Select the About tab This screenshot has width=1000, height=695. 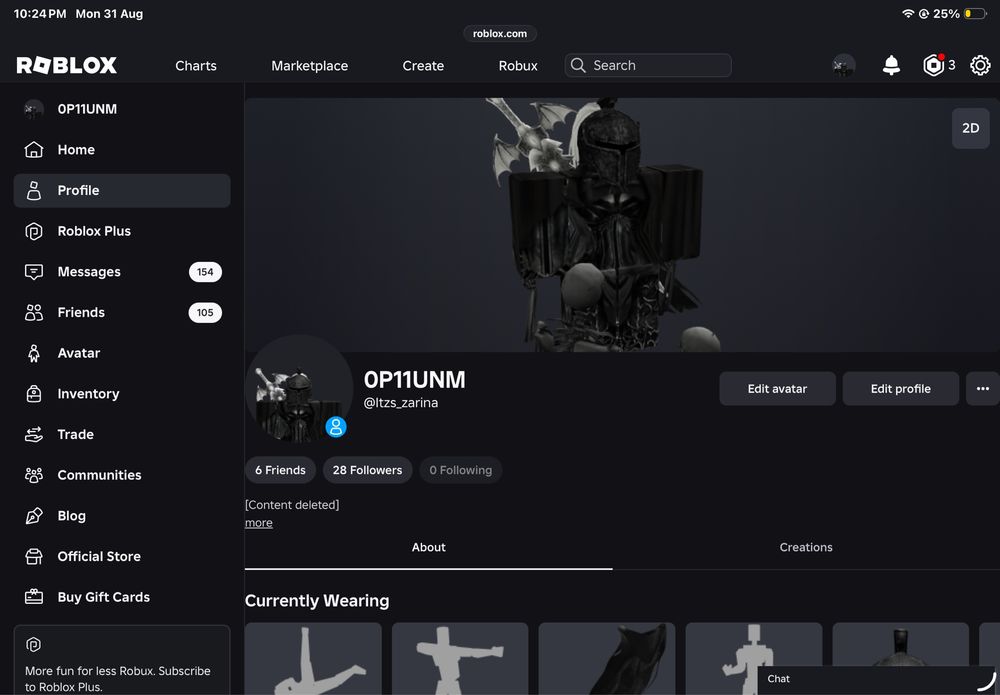tap(429, 548)
